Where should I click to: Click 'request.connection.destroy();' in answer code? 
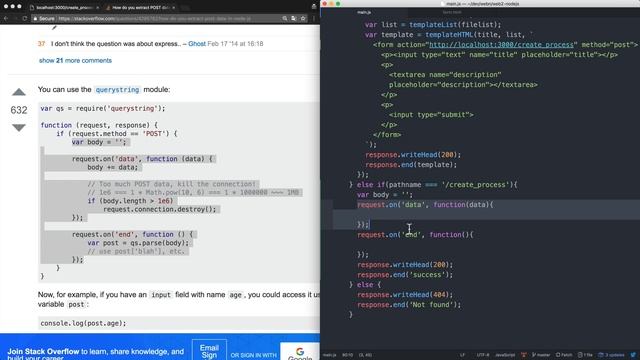coord(160,209)
